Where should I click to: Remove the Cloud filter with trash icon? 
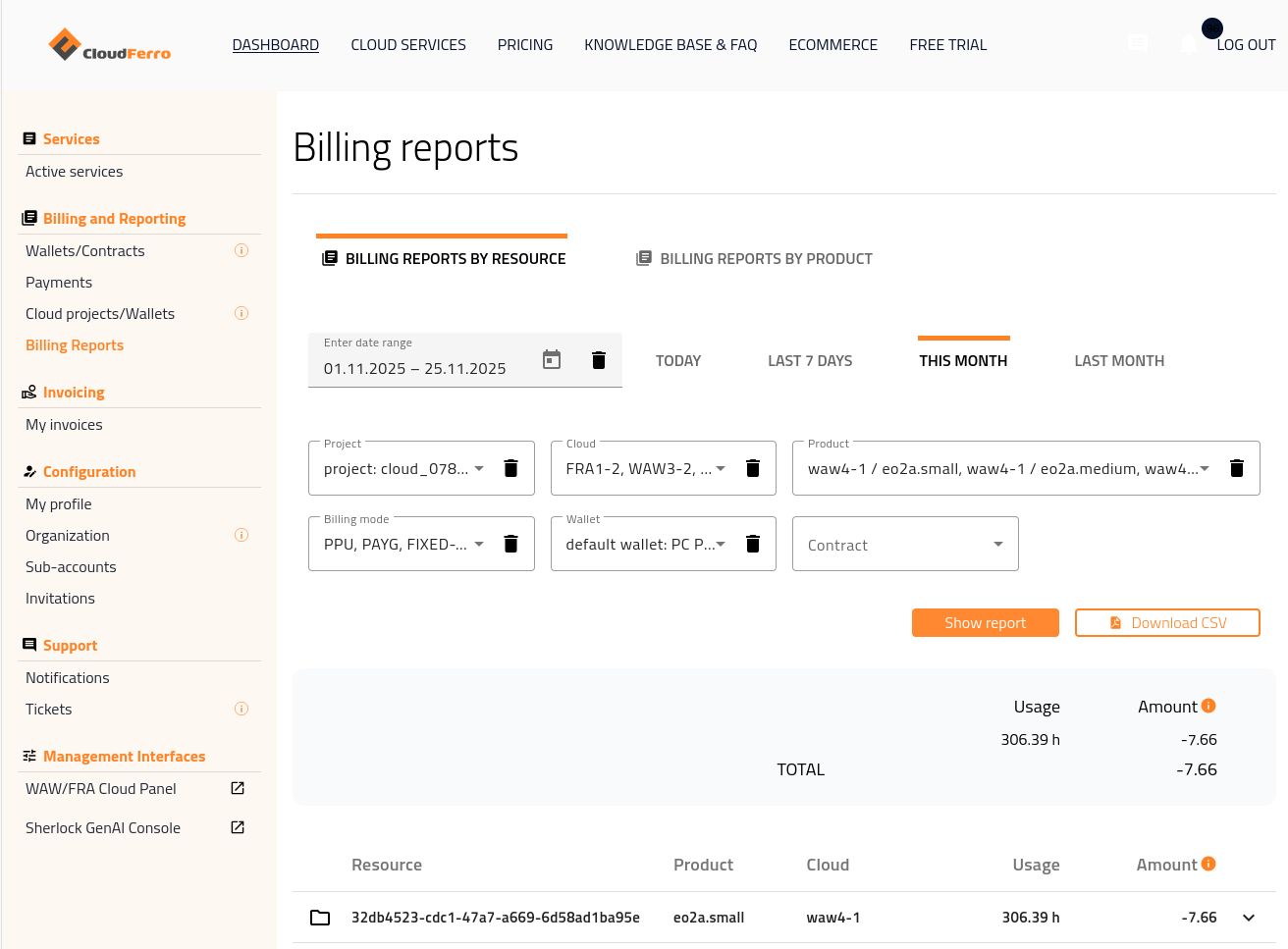click(753, 468)
